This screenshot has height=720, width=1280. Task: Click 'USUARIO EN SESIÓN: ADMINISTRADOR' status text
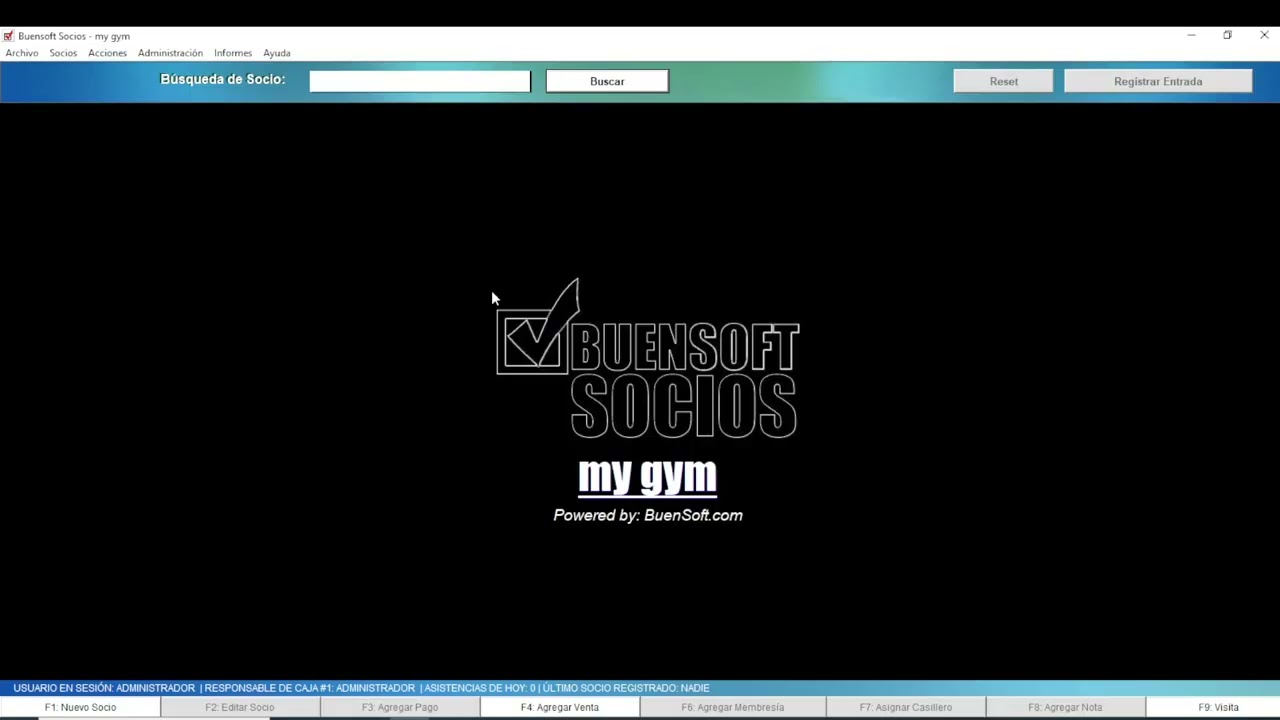(104, 688)
